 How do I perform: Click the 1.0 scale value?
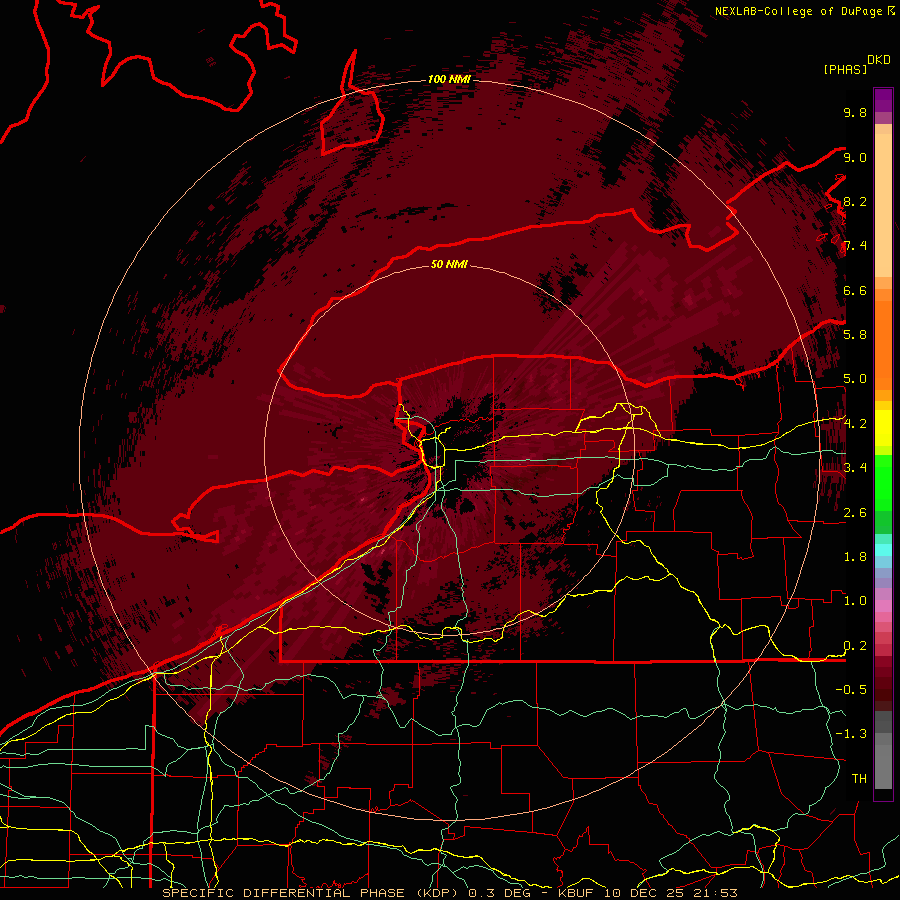[x=855, y=601]
